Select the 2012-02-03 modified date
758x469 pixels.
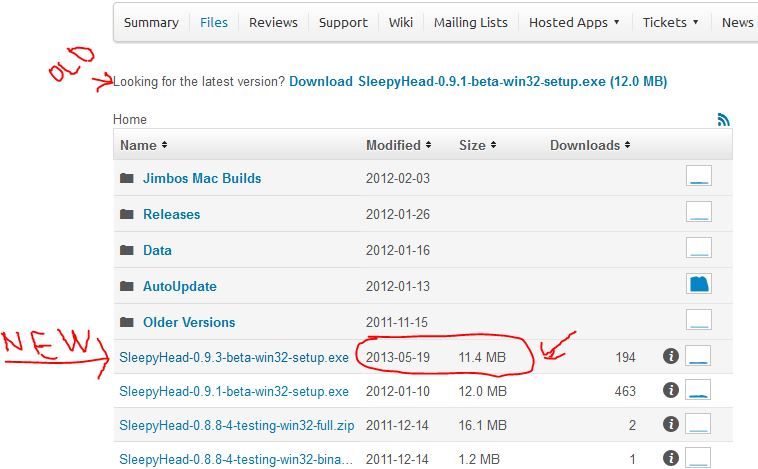coord(398,178)
